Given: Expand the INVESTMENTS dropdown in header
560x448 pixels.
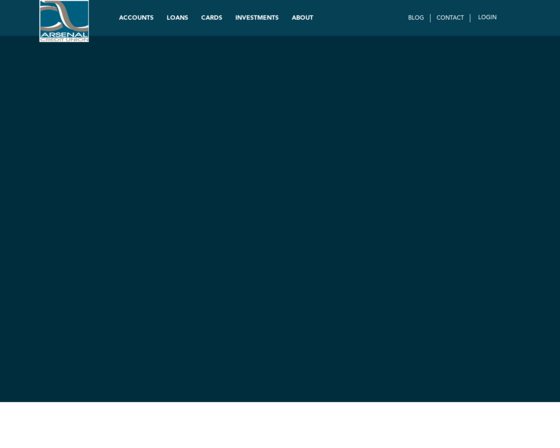Looking at the screenshot, I should point(257,18).
